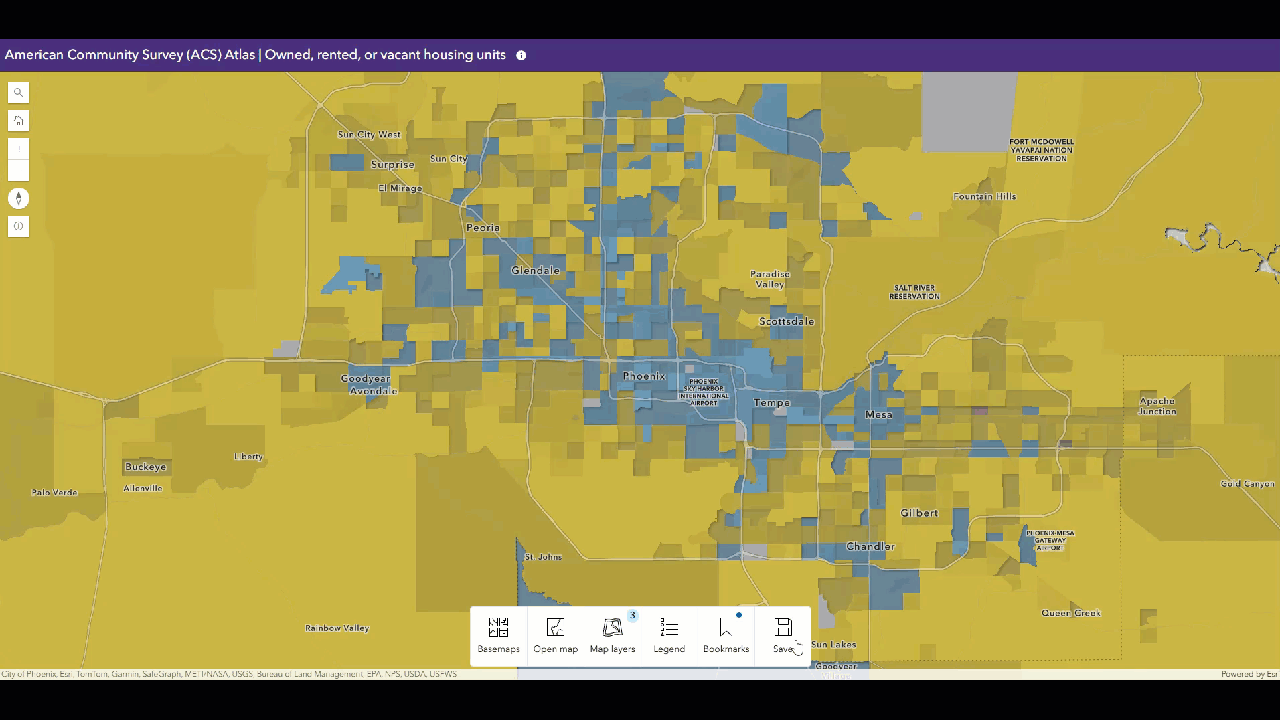Click the Sun City West label

[369, 134]
